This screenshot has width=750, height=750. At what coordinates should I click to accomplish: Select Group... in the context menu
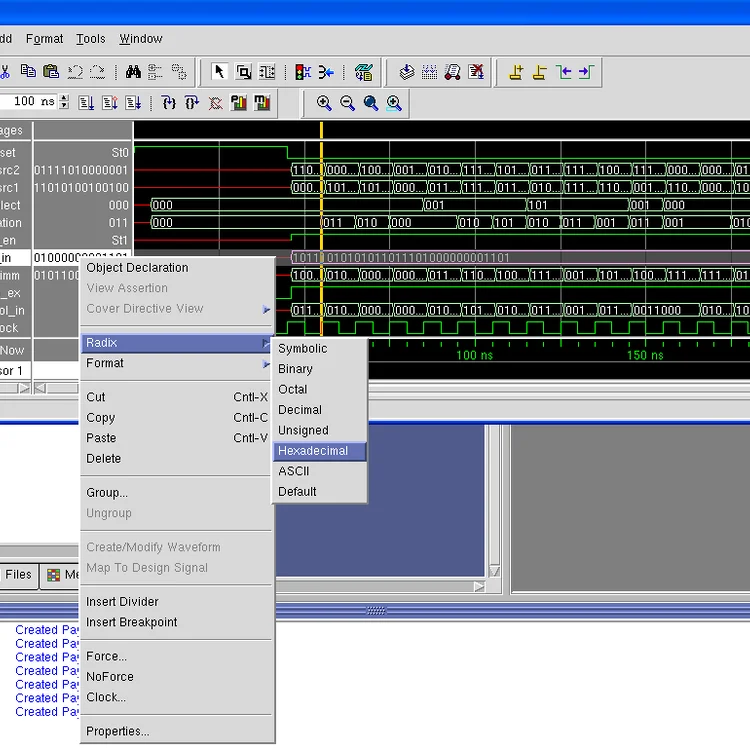pyautogui.click(x=177, y=493)
